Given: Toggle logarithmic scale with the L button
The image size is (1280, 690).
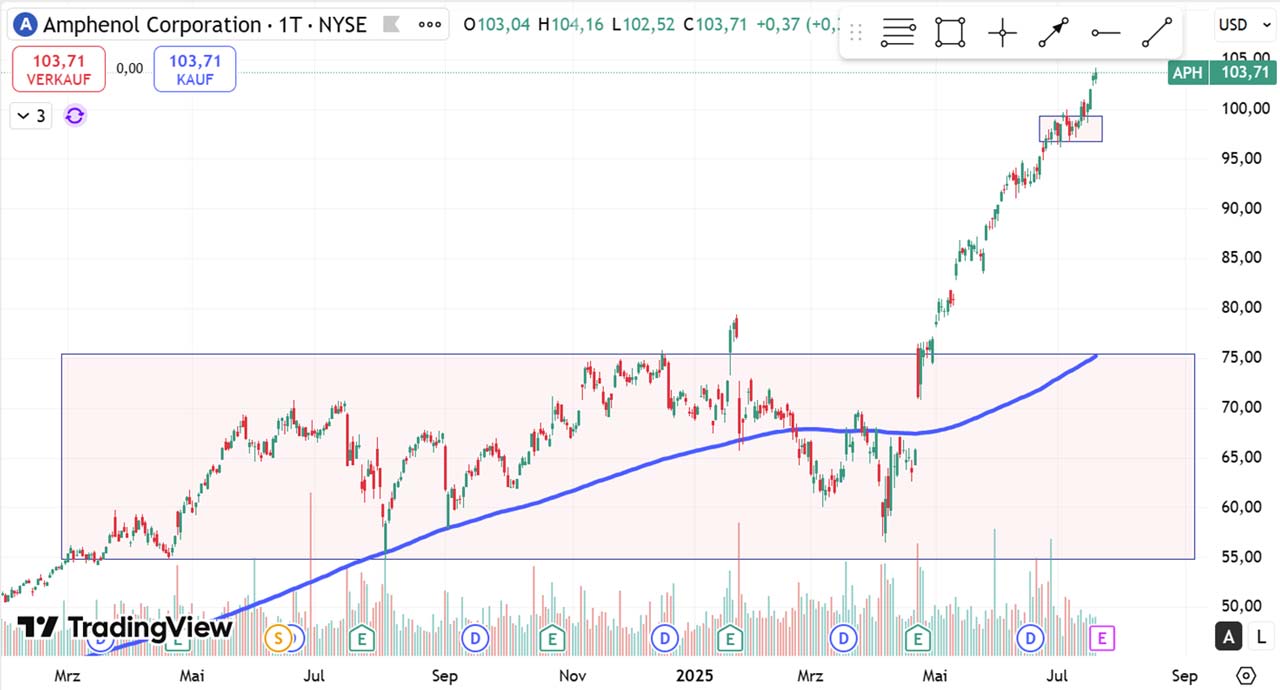Looking at the screenshot, I should [1261, 636].
